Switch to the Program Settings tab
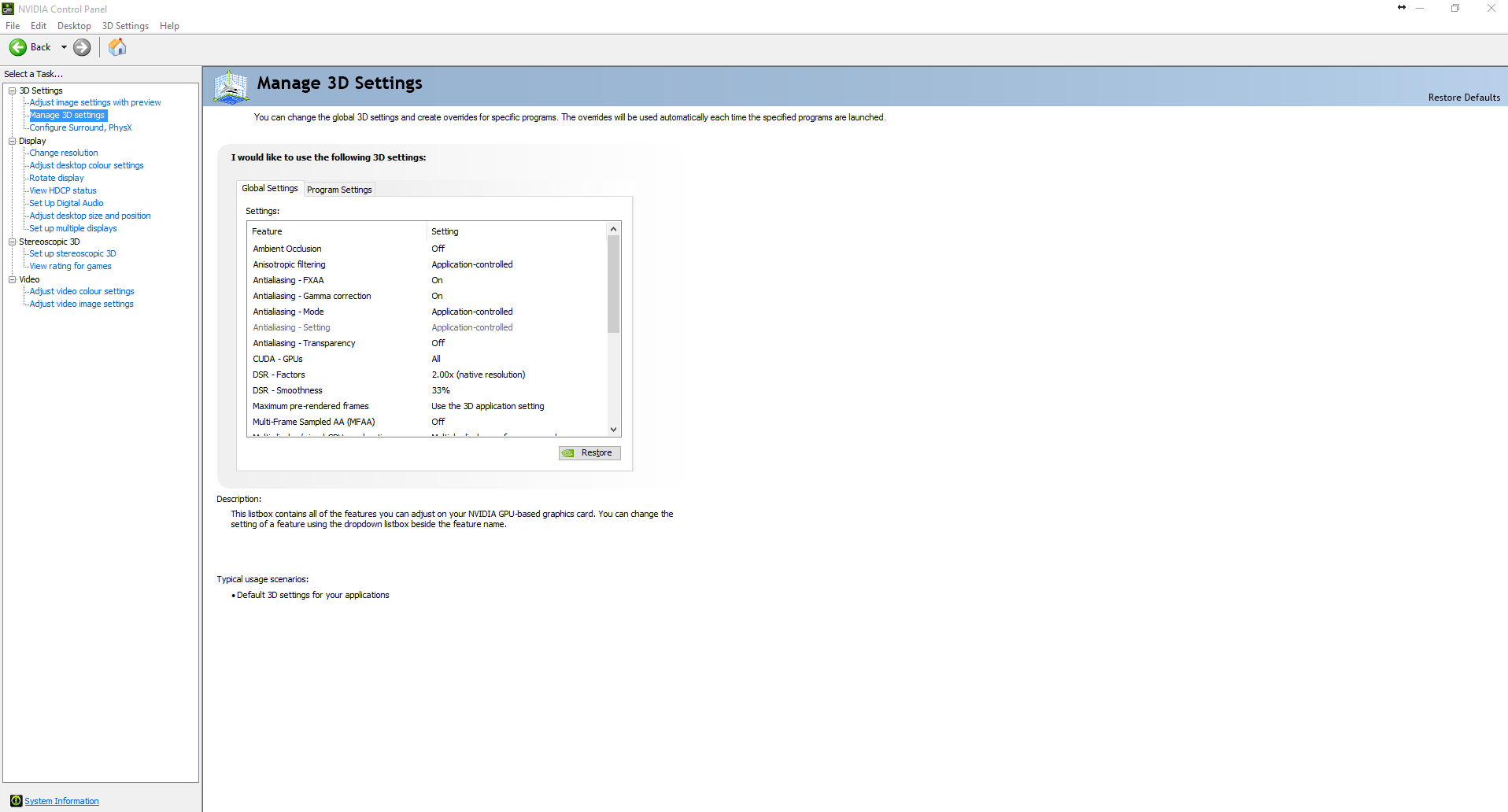1508x812 pixels. coord(339,190)
